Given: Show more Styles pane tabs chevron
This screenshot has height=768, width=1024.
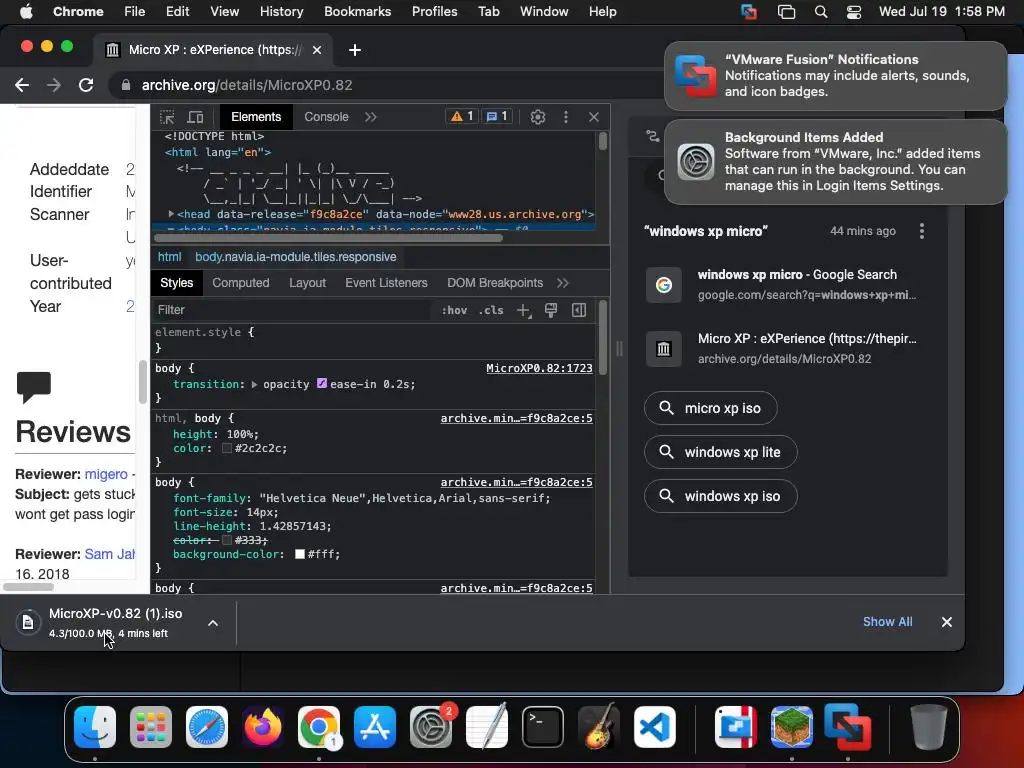Looking at the screenshot, I should [563, 283].
